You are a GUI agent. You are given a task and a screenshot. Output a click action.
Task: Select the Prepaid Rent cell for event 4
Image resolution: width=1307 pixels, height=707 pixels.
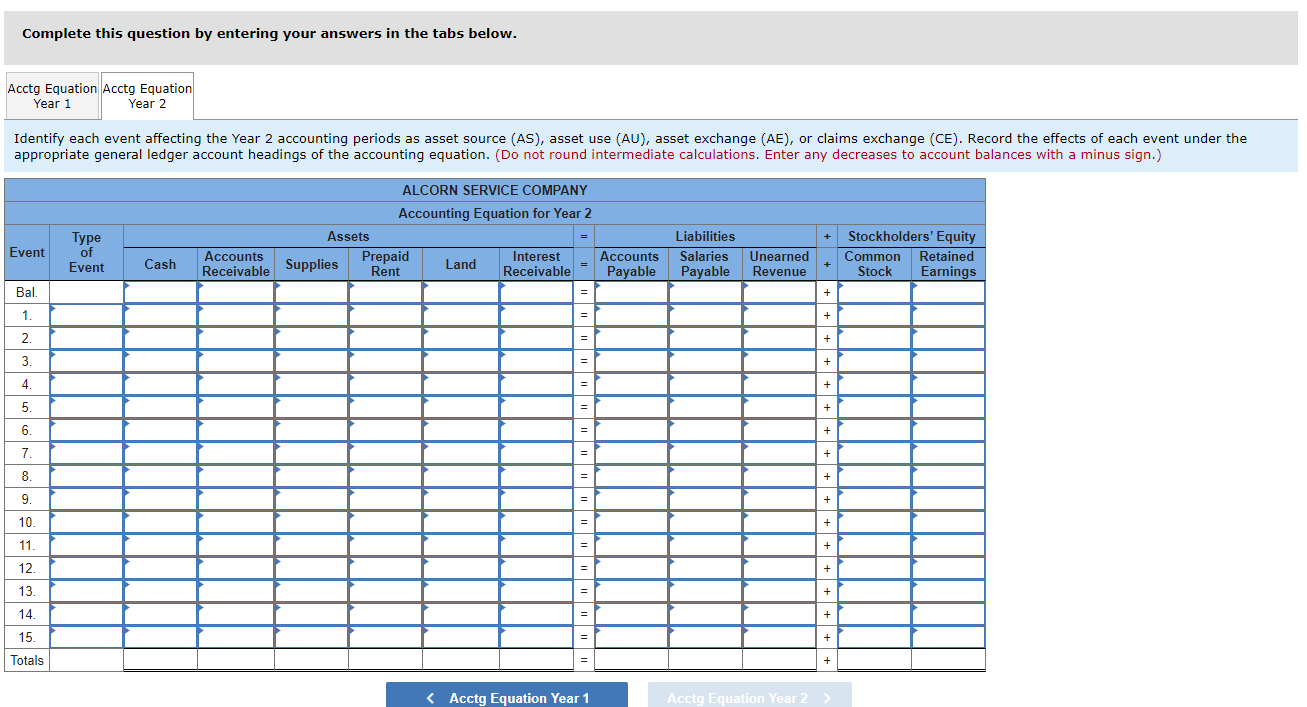pos(385,384)
